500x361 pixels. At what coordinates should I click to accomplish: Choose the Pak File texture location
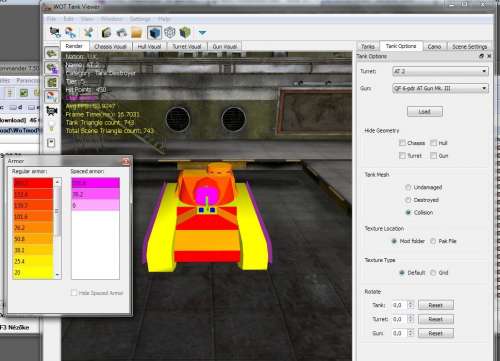tap(433, 241)
